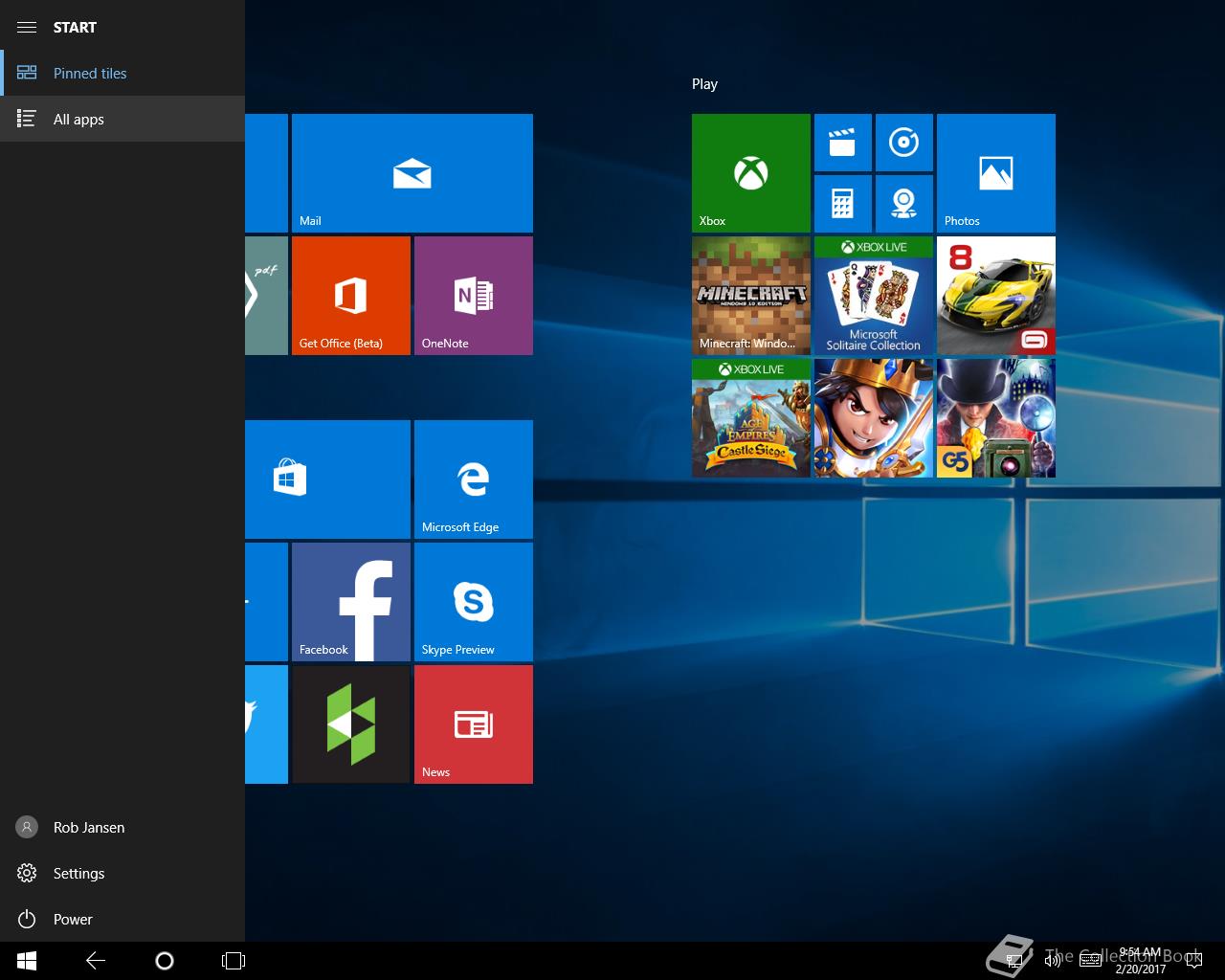
Task: Open the Rob Jansen account menu
Action: pos(88,827)
